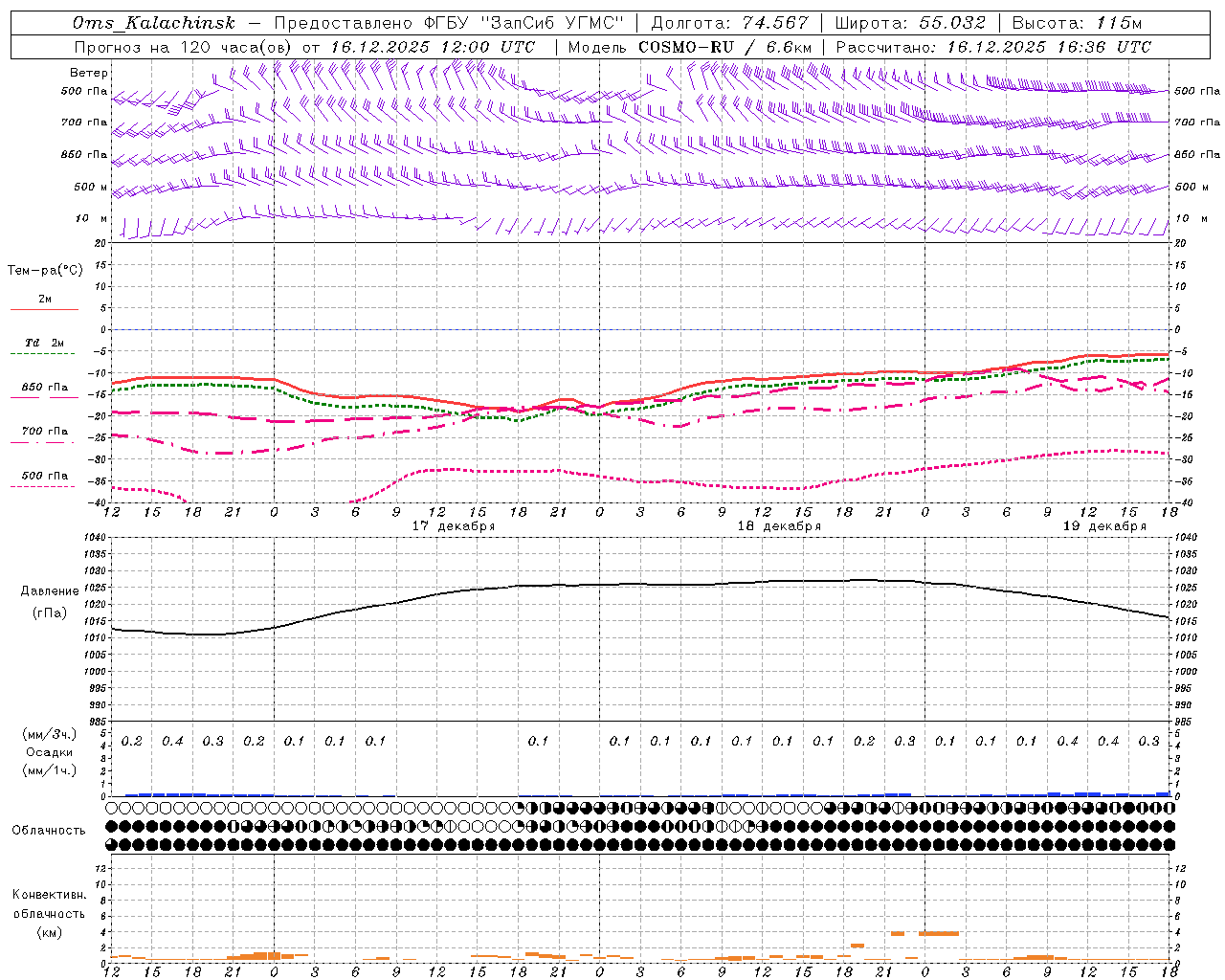Screen dimensions: 1225x980
Task: Click the Прогноз на 120 часа(ов) text
Action: click(x=184, y=47)
